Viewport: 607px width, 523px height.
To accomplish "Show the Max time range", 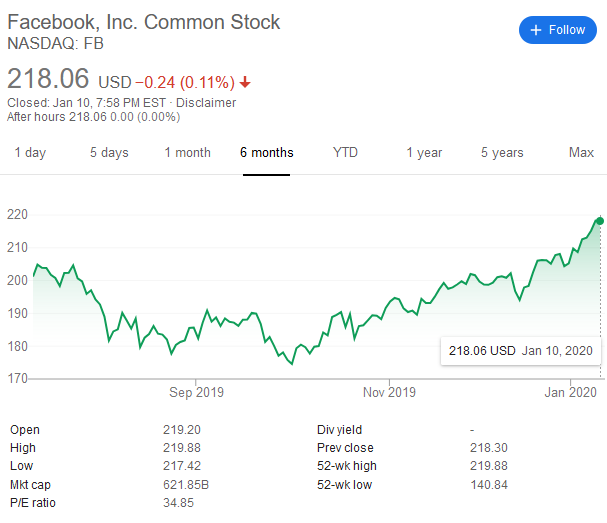I will click(x=581, y=153).
